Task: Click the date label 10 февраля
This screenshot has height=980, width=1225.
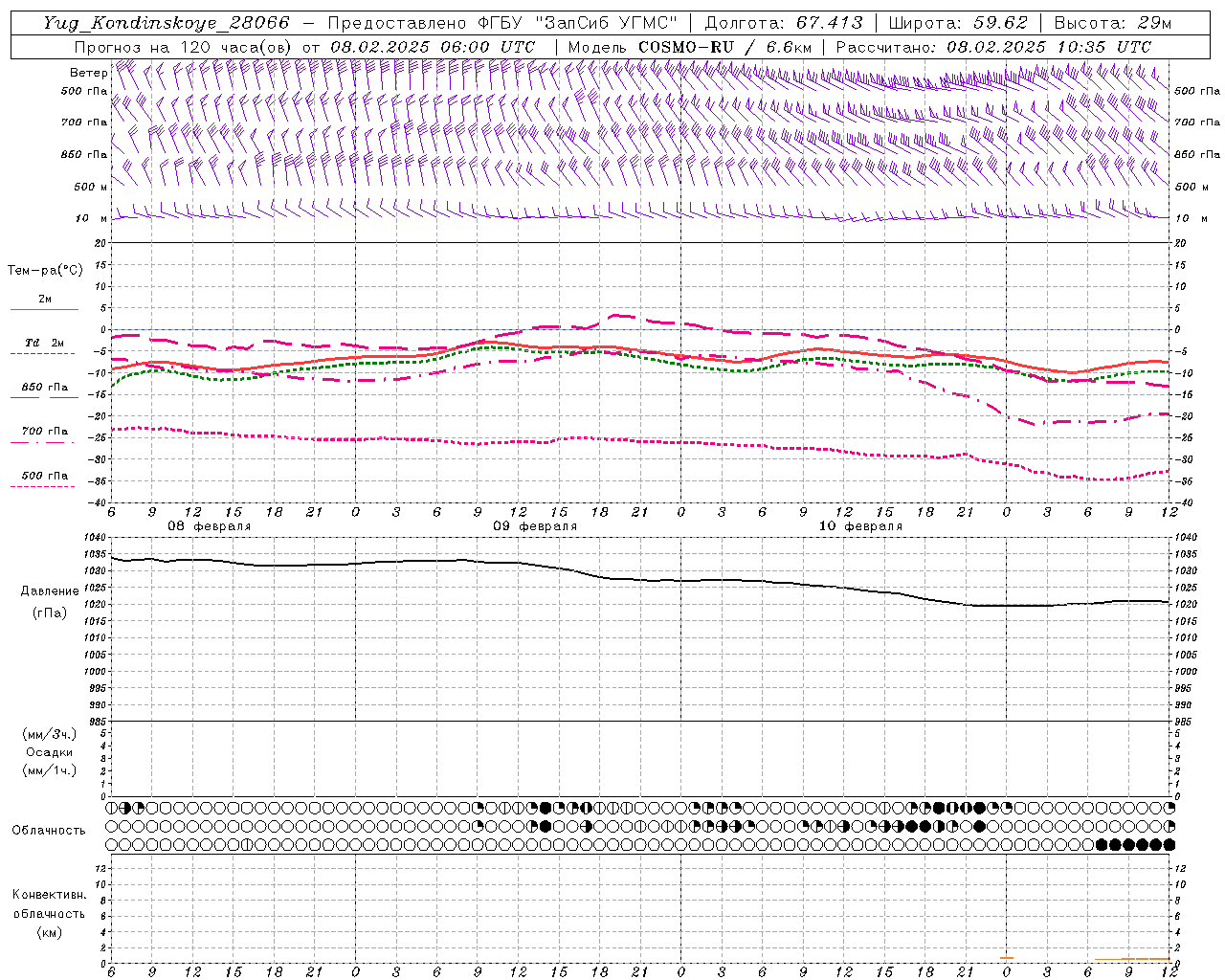Action: coord(860,526)
